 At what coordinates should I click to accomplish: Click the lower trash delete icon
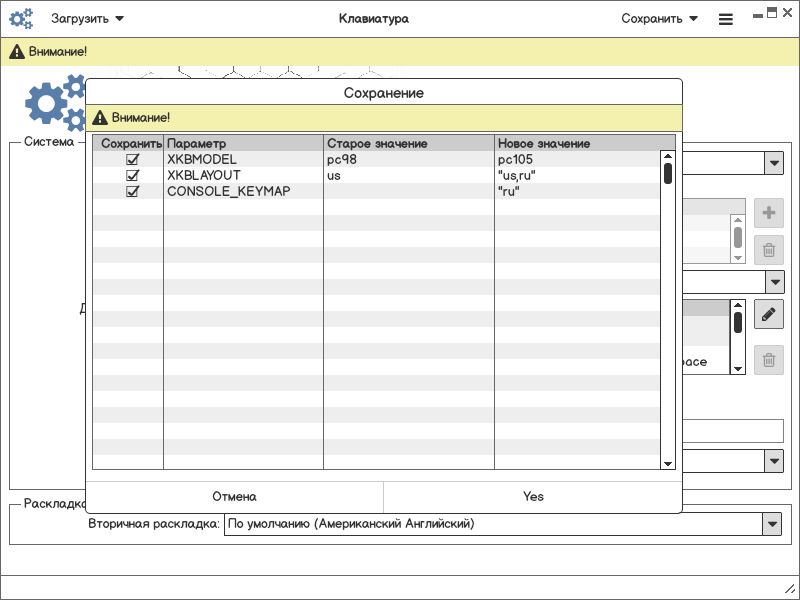pyautogui.click(x=768, y=360)
